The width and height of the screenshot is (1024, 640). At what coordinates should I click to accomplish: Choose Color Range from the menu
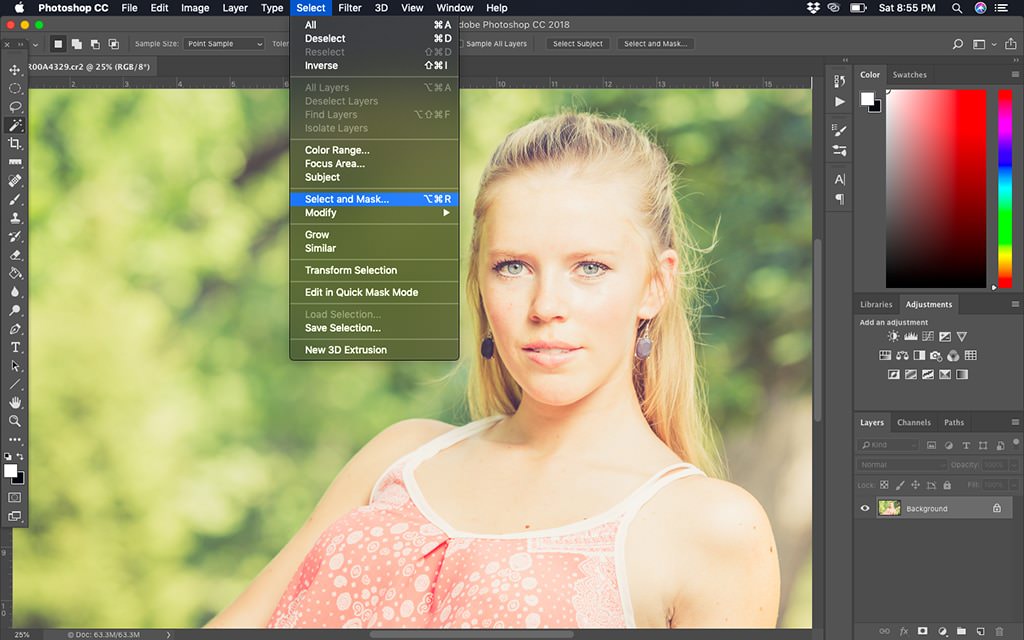coord(374,150)
